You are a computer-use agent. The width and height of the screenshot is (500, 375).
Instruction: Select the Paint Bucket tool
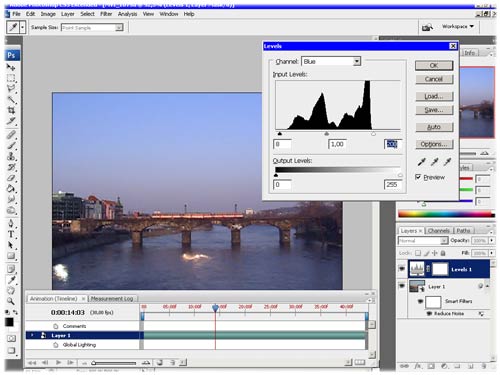coord(11,189)
